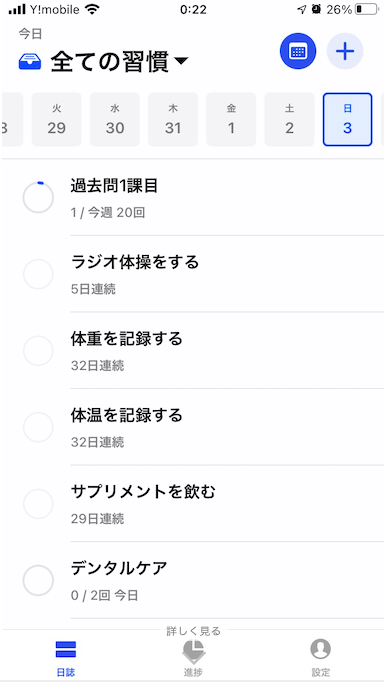This screenshot has height=682, width=384.
Task: Open the 体温を記録する habit
Action: (227, 427)
